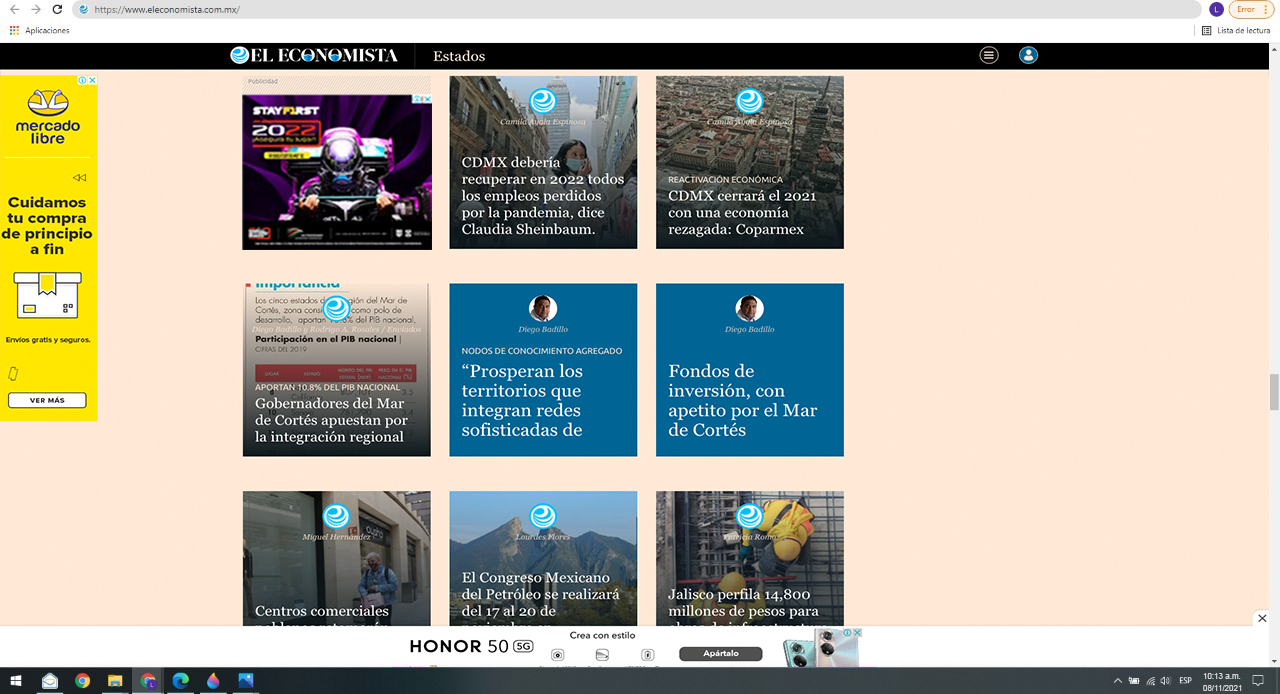Click the page vertical scrollbar thumb
The width and height of the screenshot is (1280, 694).
(x=1274, y=392)
